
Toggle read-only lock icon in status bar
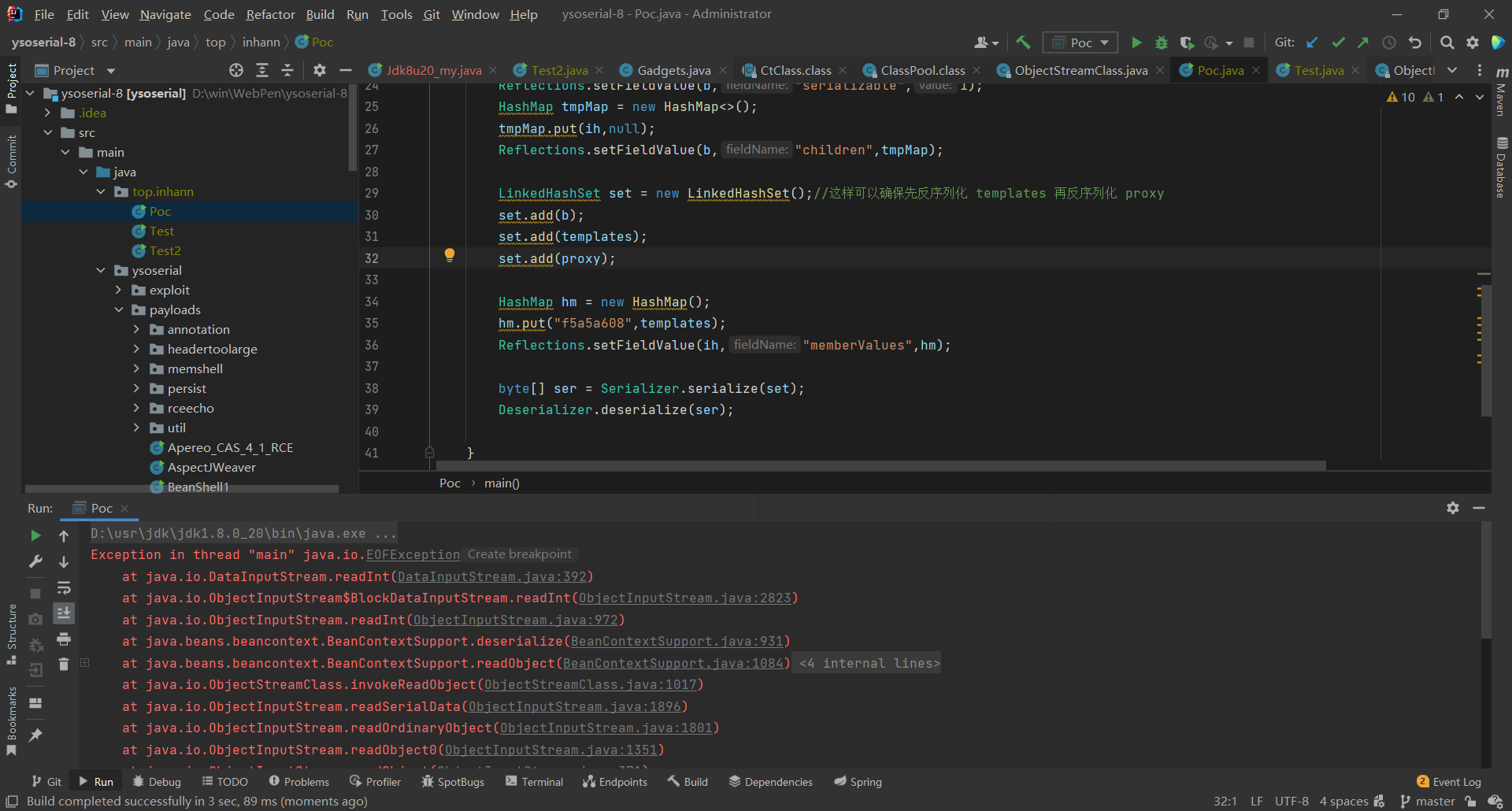1470,802
